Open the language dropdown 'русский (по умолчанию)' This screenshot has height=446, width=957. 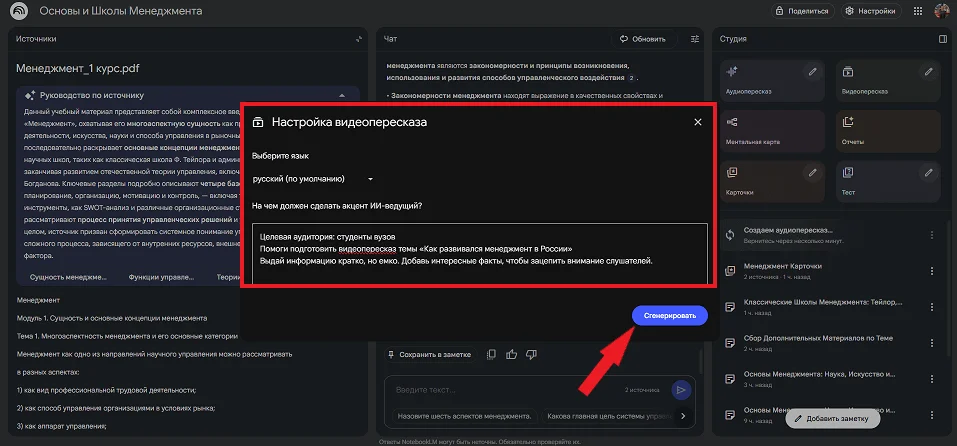tap(313, 179)
